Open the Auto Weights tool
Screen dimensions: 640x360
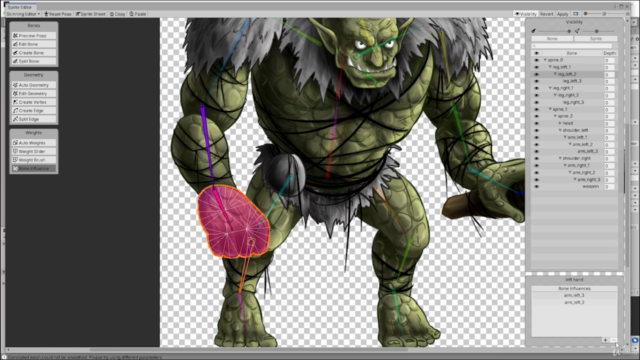33,143
